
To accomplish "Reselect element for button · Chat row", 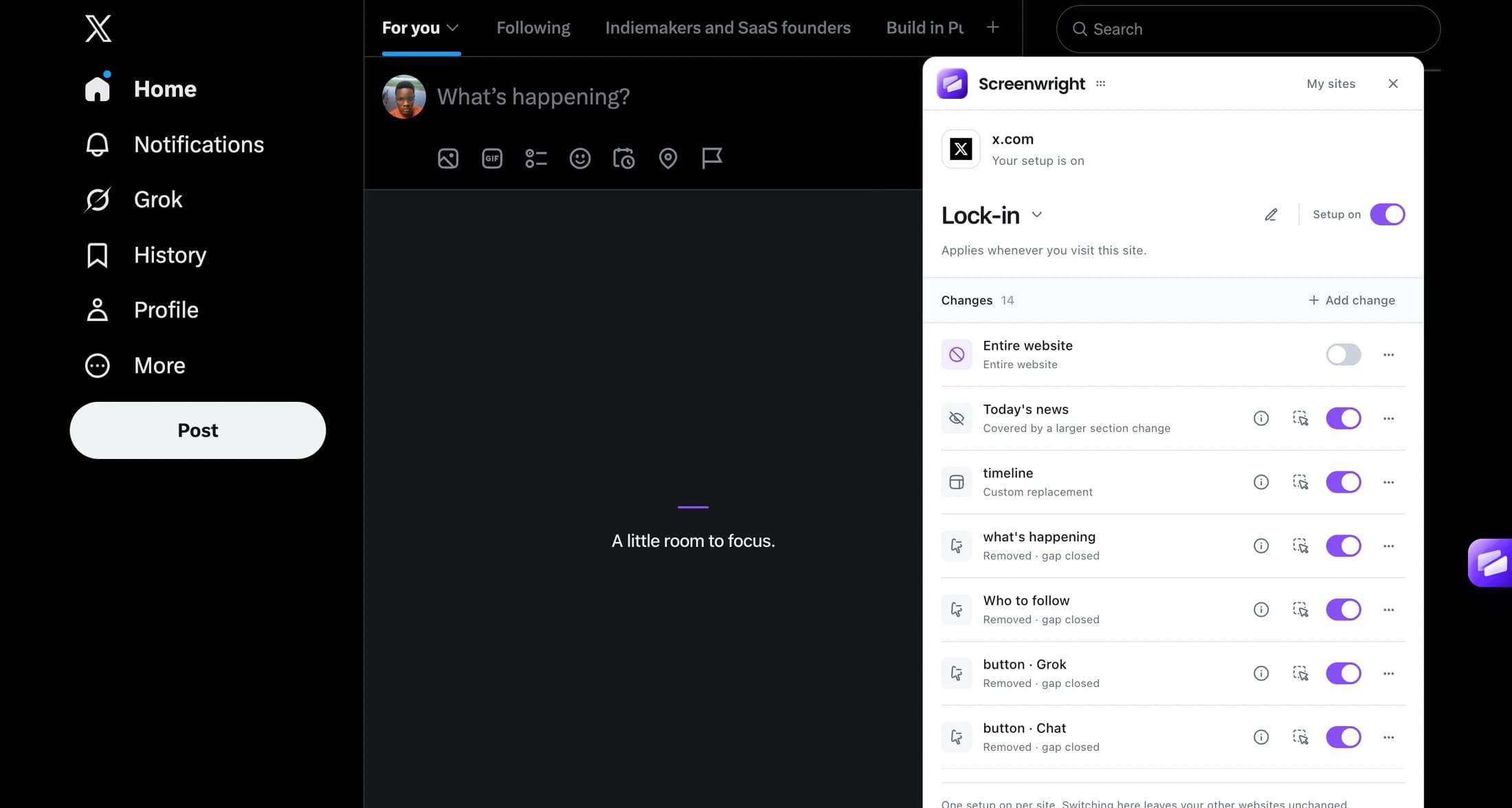I will [1300, 737].
